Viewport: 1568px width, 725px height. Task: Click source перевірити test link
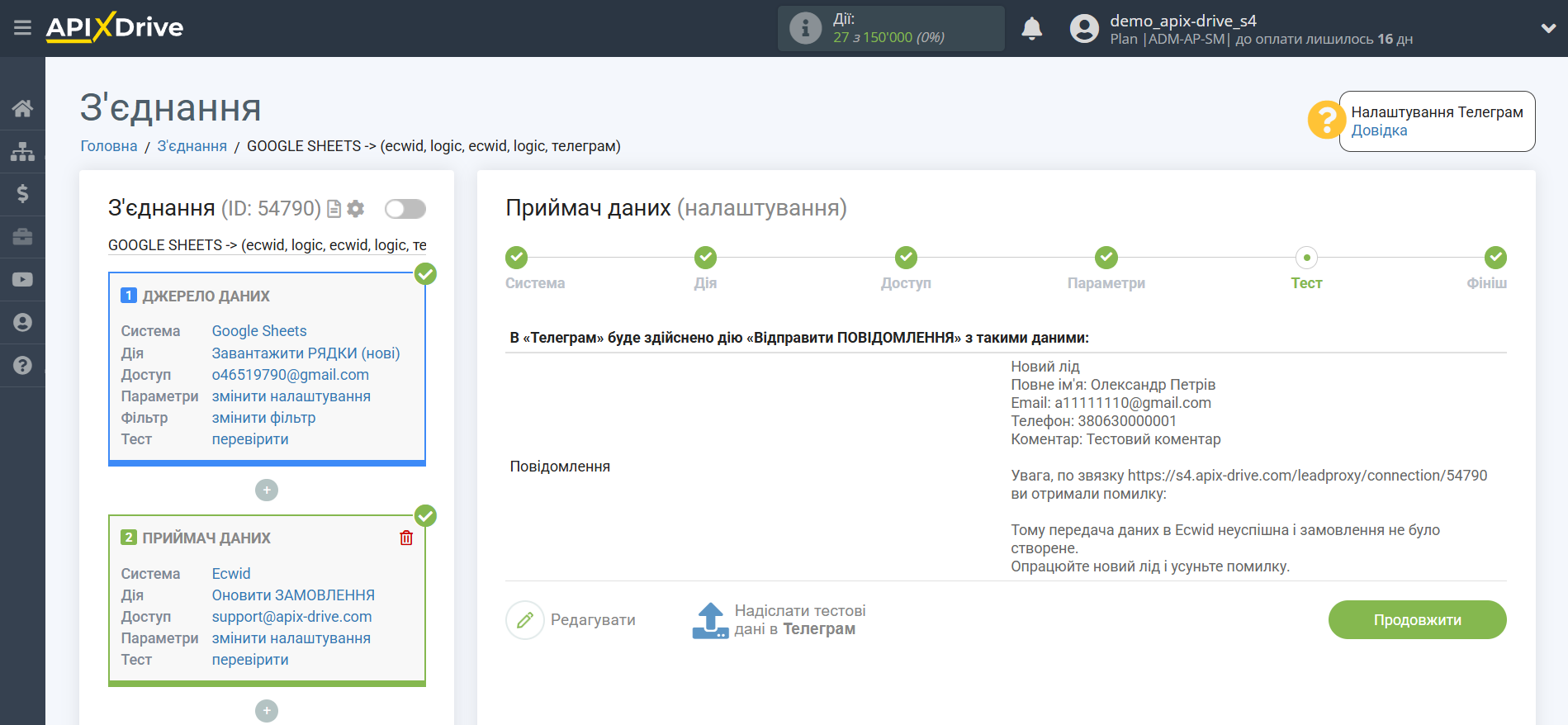point(250,439)
